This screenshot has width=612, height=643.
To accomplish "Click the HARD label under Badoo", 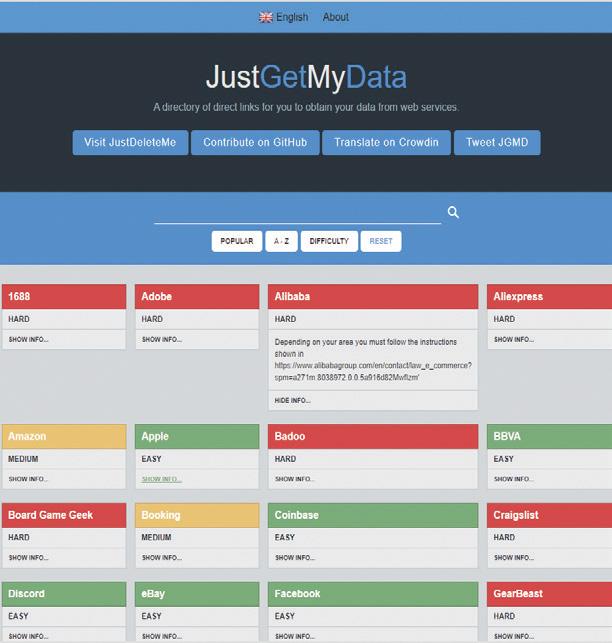I will coord(285,459).
